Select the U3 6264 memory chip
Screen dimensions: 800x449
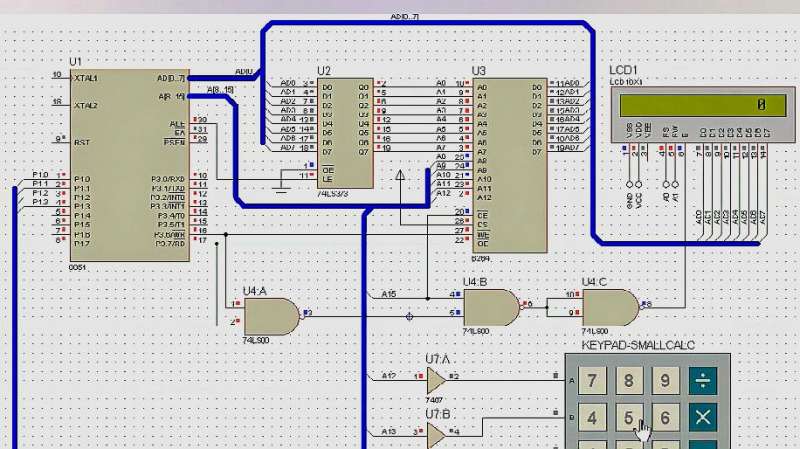click(510, 165)
